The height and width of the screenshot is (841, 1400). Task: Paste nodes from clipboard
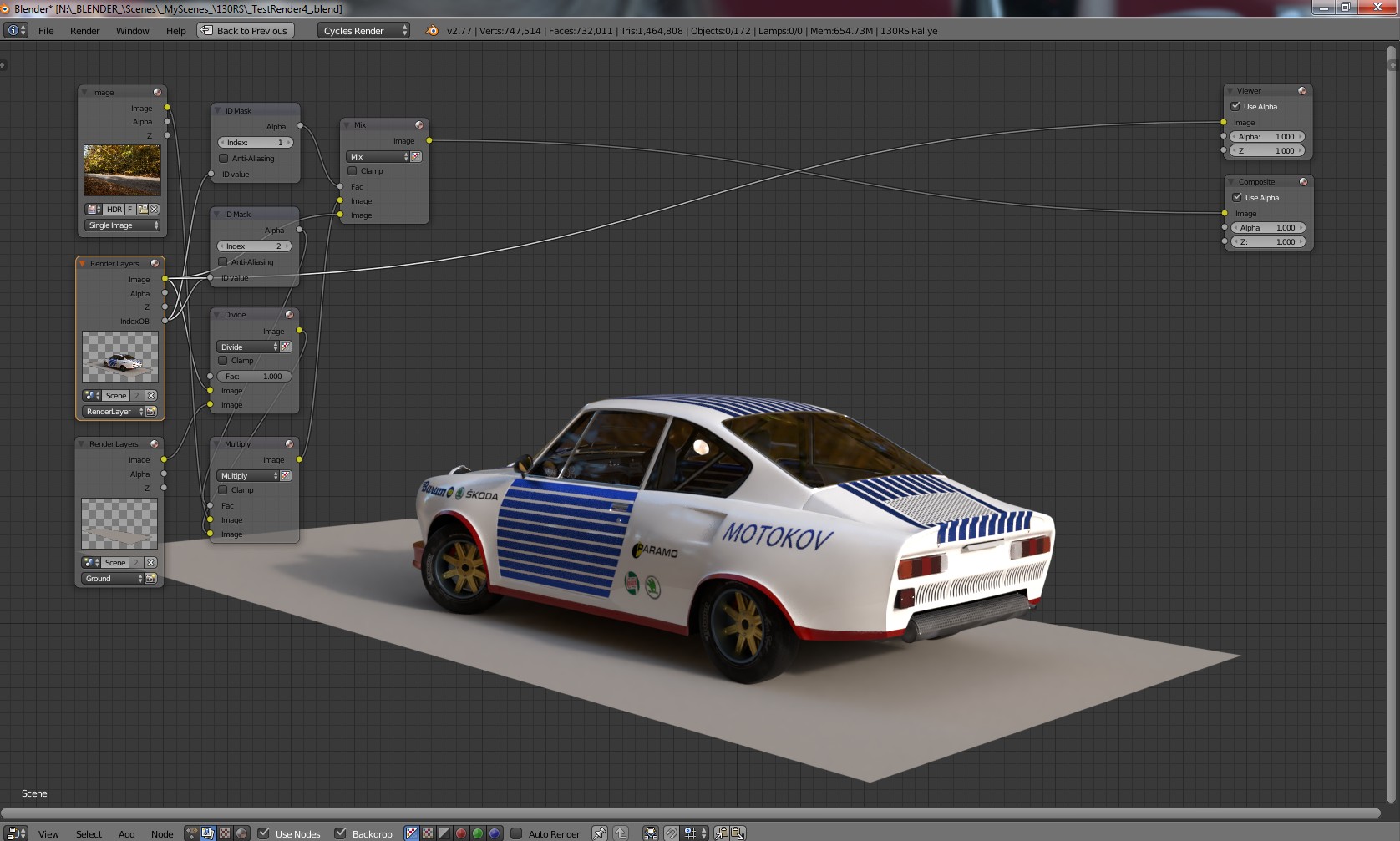coord(738,833)
